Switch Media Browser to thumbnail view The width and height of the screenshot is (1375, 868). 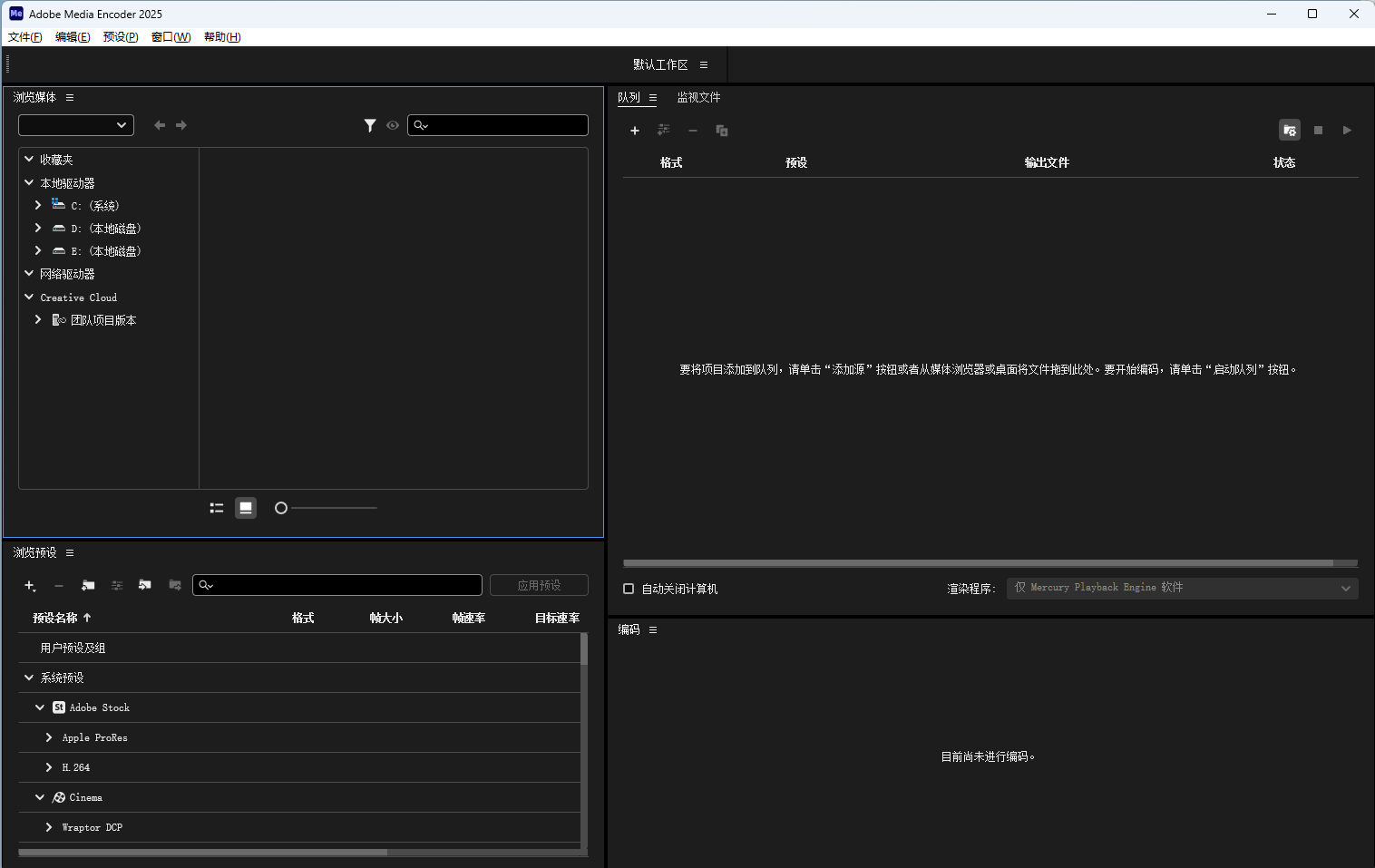tap(246, 508)
